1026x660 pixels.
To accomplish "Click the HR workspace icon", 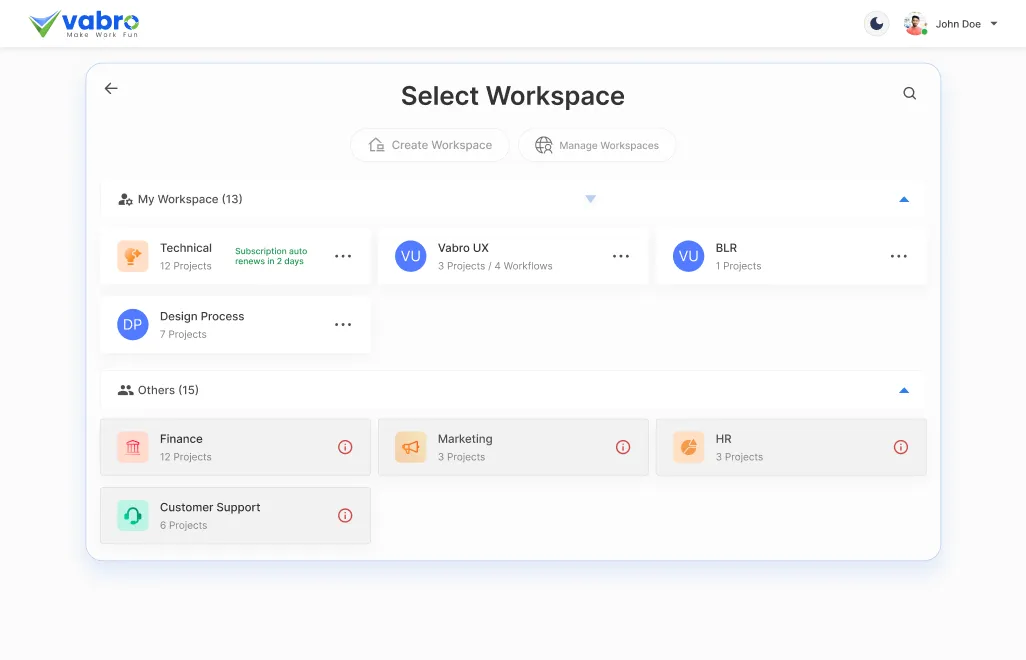I will (x=688, y=447).
